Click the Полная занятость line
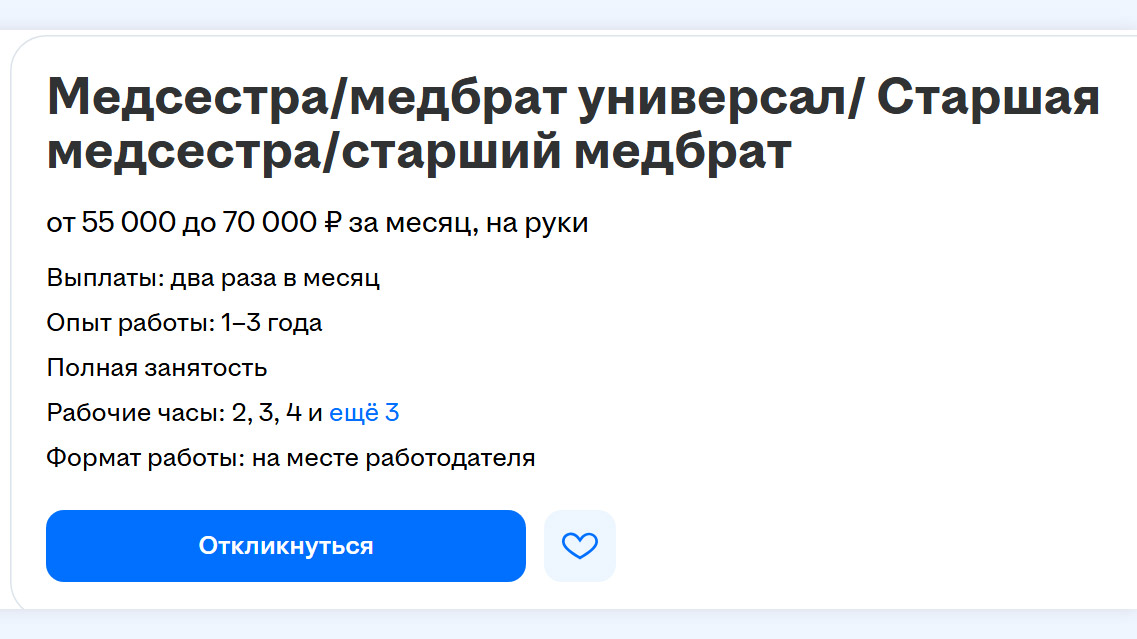 (157, 368)
